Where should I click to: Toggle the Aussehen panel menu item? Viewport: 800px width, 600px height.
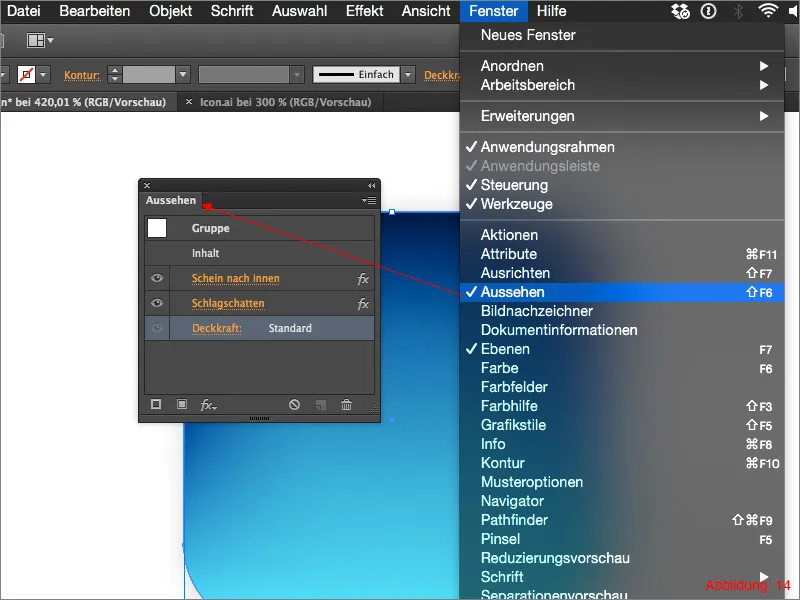622,292
